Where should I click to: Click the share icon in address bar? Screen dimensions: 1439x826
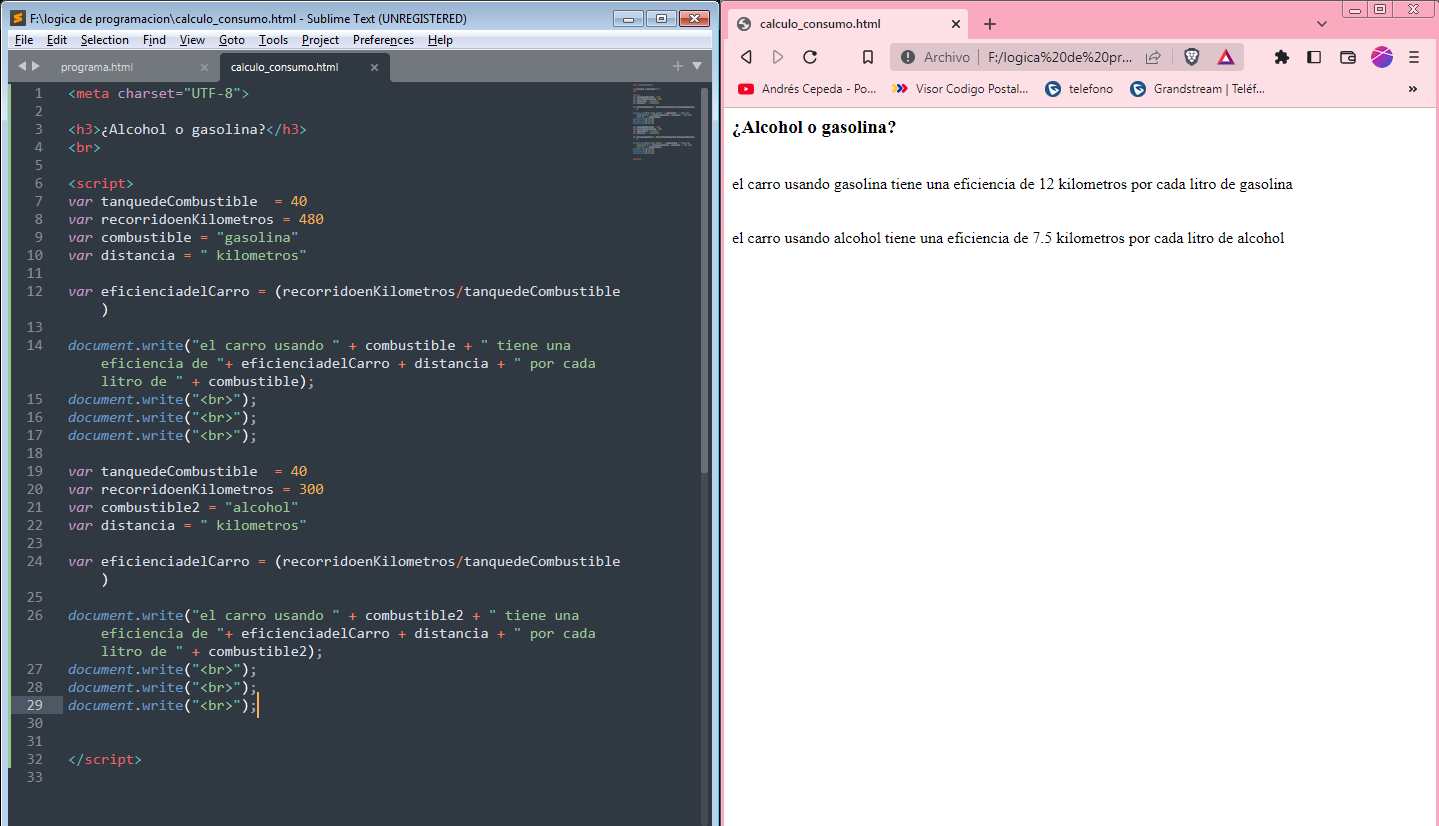point(1153,57)
